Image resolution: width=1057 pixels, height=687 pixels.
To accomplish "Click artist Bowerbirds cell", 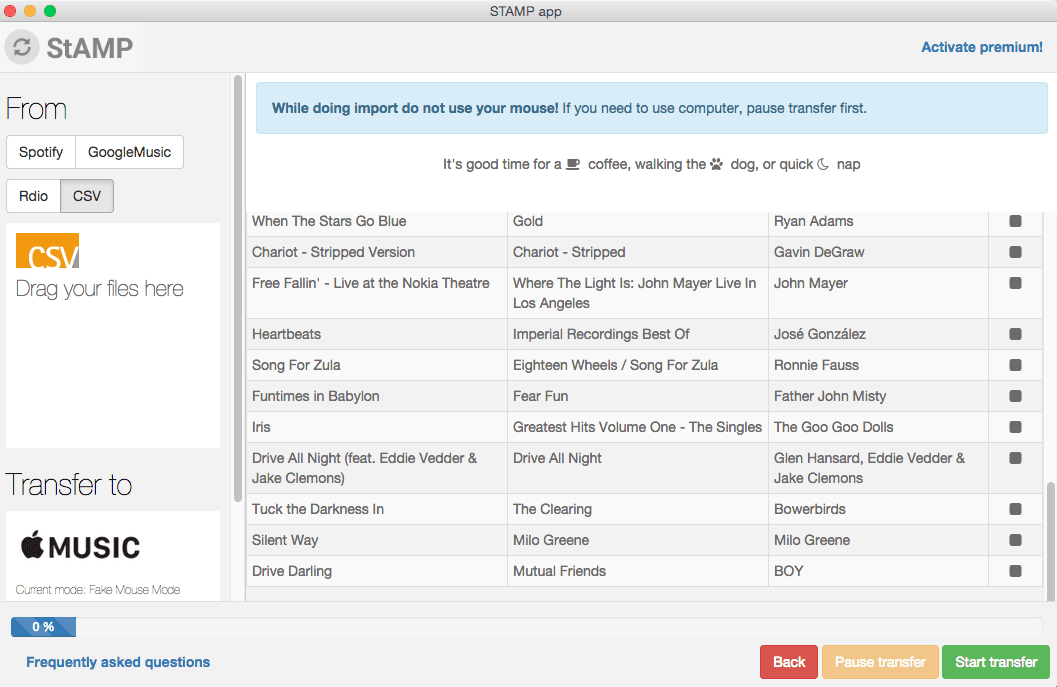I will pyautogui.click(x=878, y=510).
